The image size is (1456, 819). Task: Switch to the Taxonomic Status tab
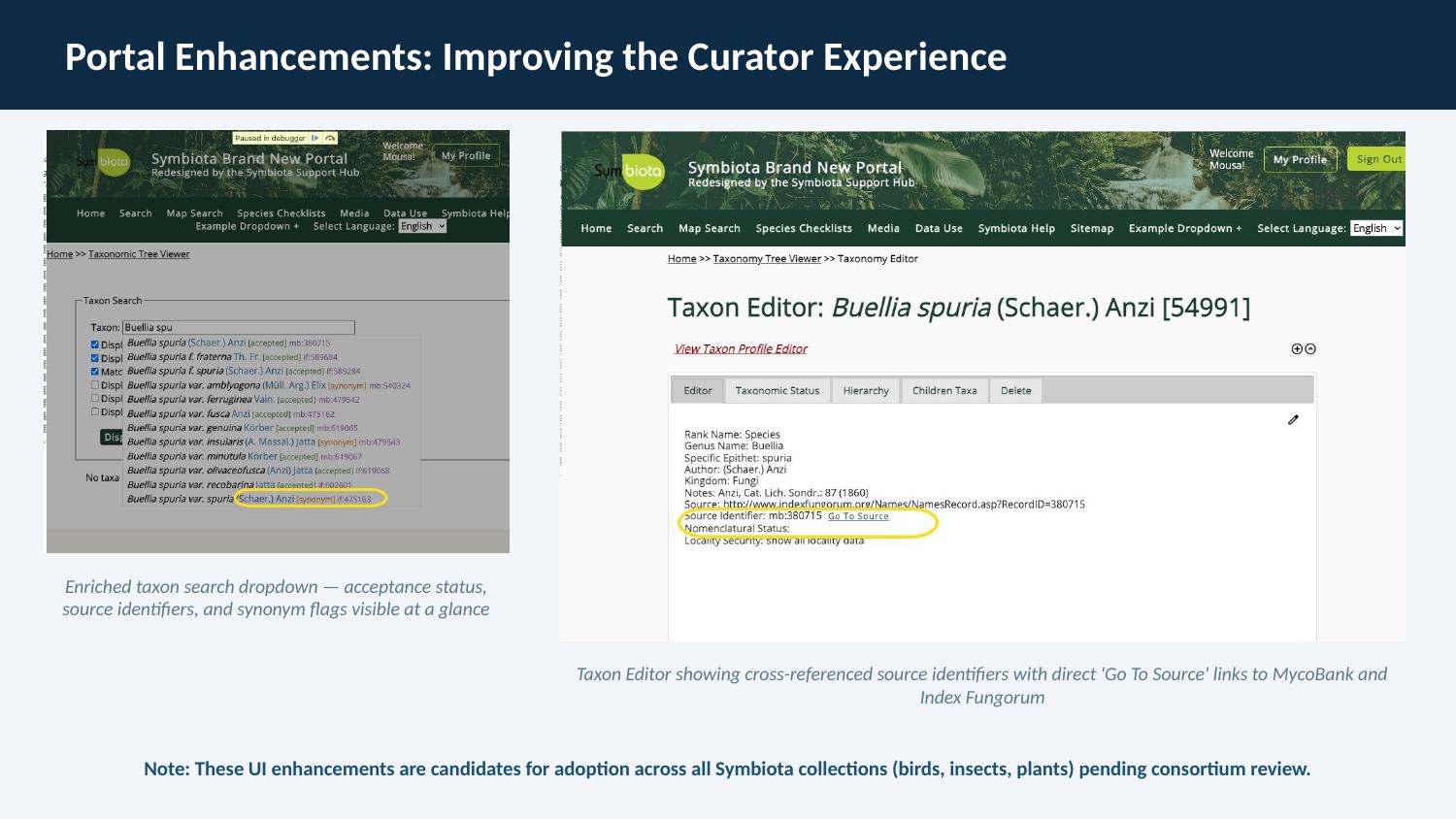click(x=778, y=390)
